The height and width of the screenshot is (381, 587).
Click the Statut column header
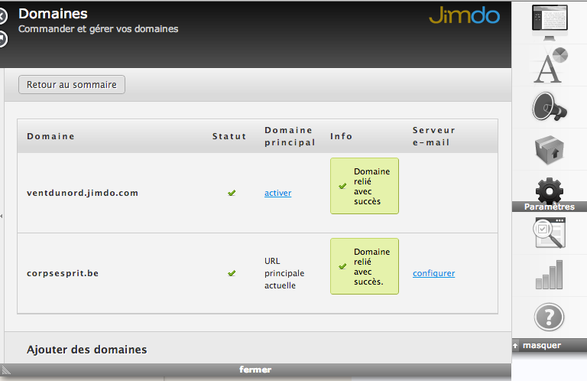point(229,136)
